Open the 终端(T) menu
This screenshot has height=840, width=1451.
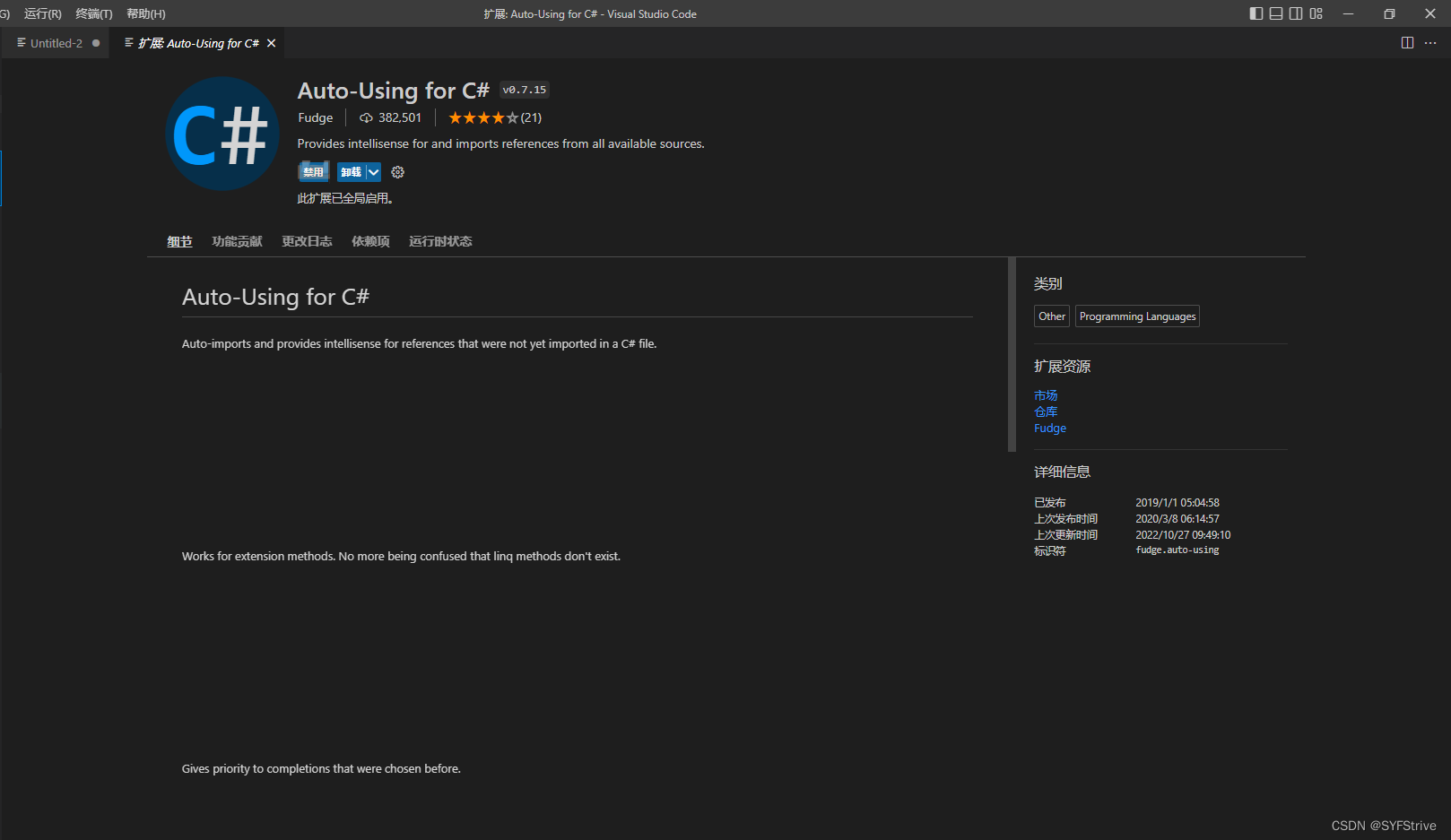(x=94, y=13)
